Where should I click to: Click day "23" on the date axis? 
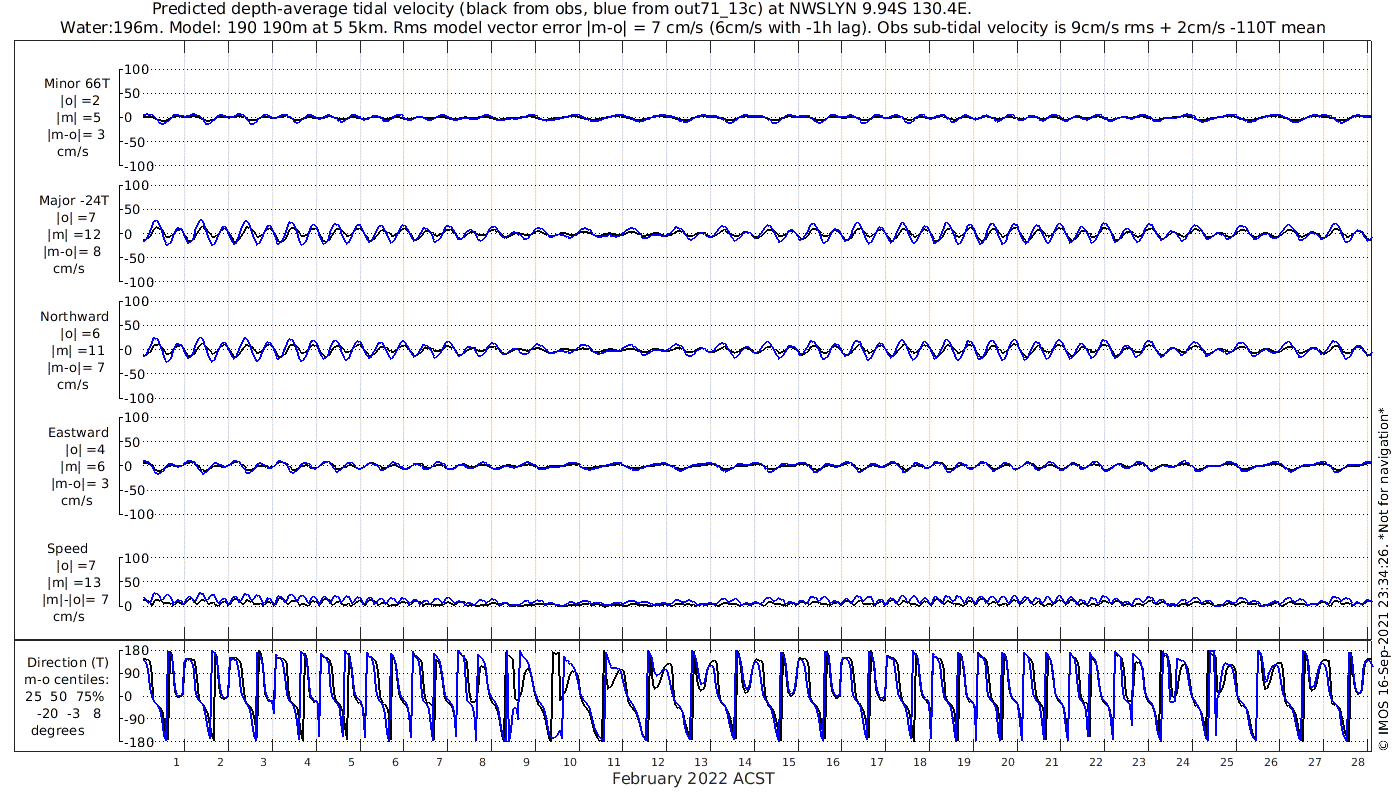click(x=1139, y=762)
